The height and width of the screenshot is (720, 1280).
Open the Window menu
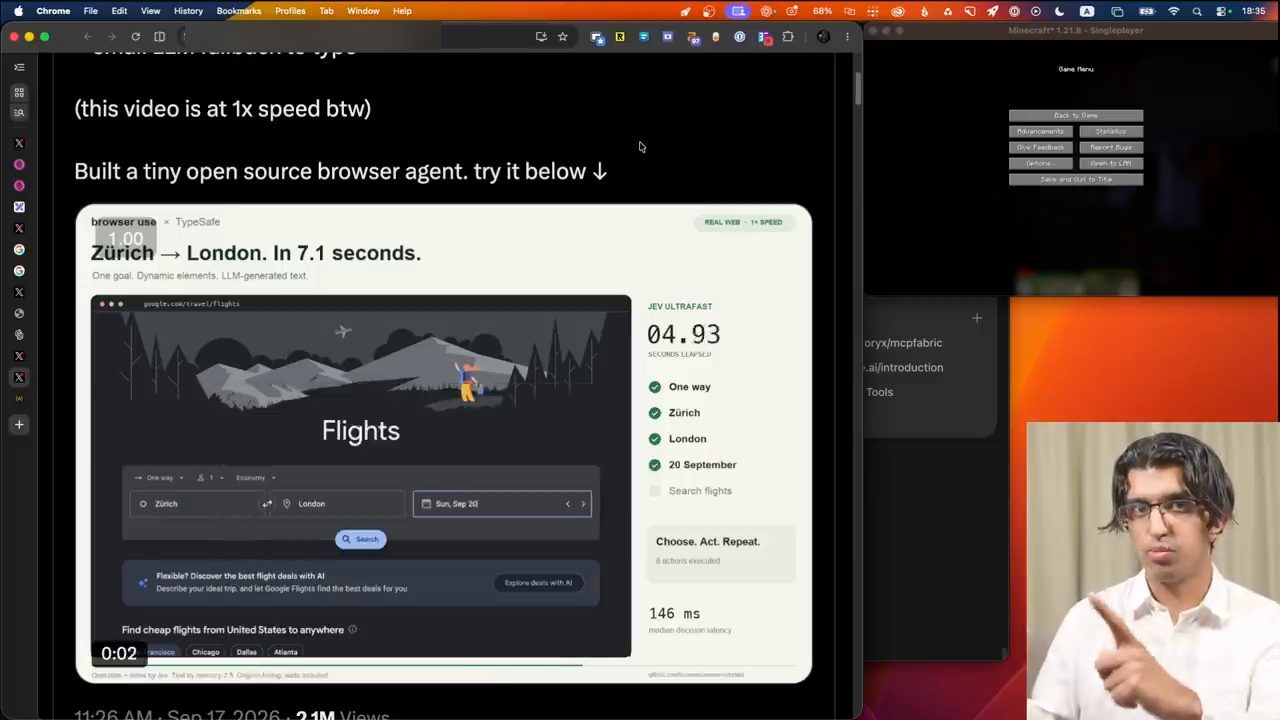coord(363,11)
